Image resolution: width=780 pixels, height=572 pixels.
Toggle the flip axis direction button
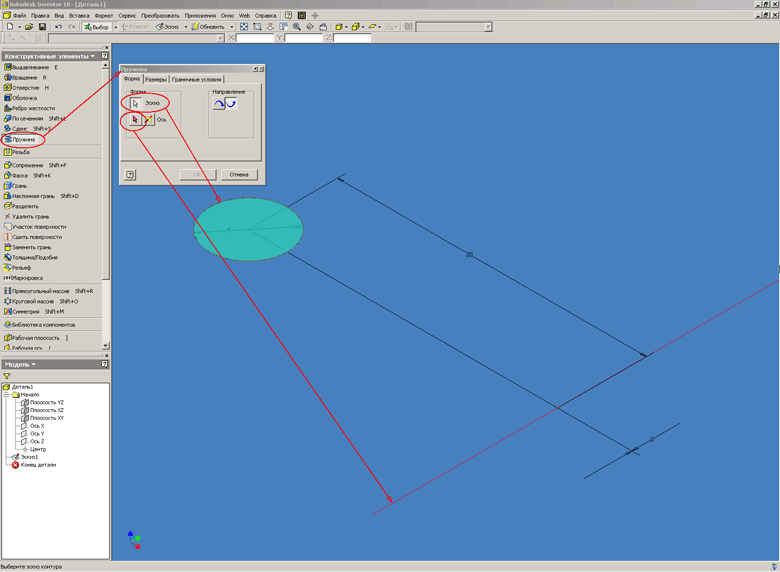148,120
